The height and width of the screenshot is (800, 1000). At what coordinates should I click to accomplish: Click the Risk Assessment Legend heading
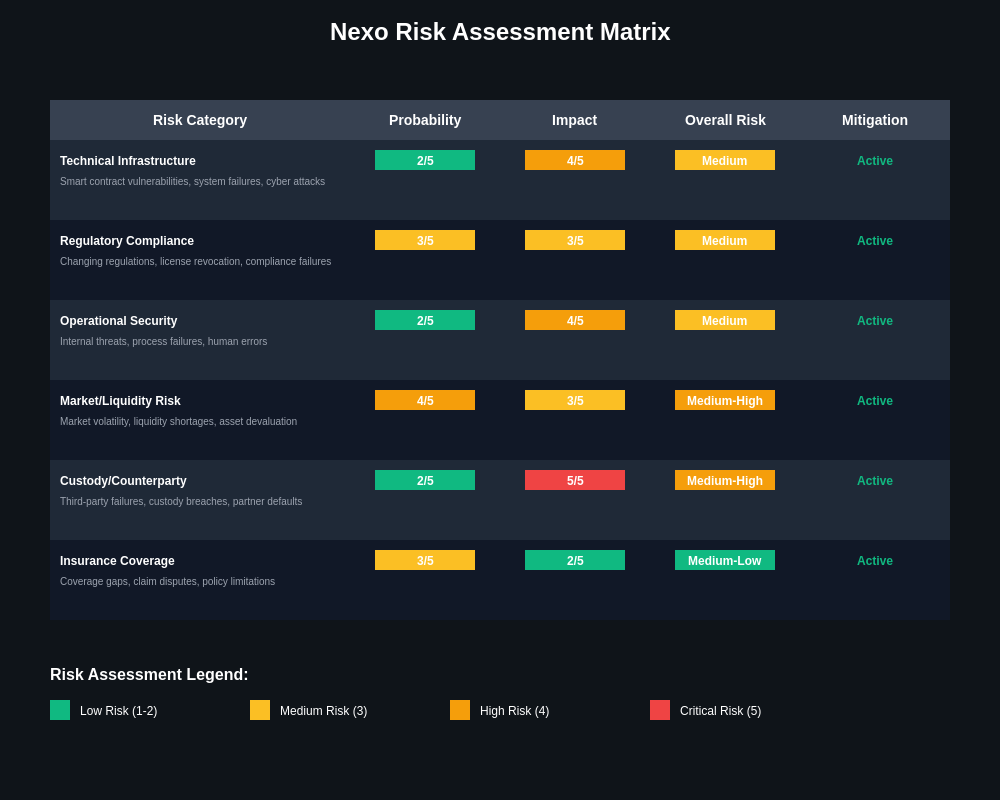[x=149, y=674]
